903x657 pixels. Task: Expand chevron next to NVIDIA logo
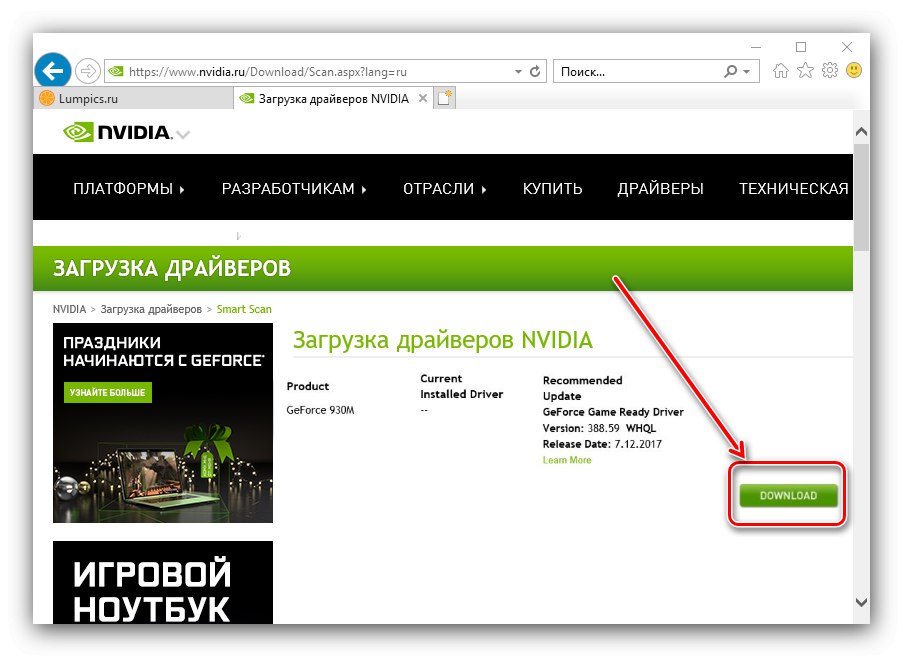coord(183,135)
